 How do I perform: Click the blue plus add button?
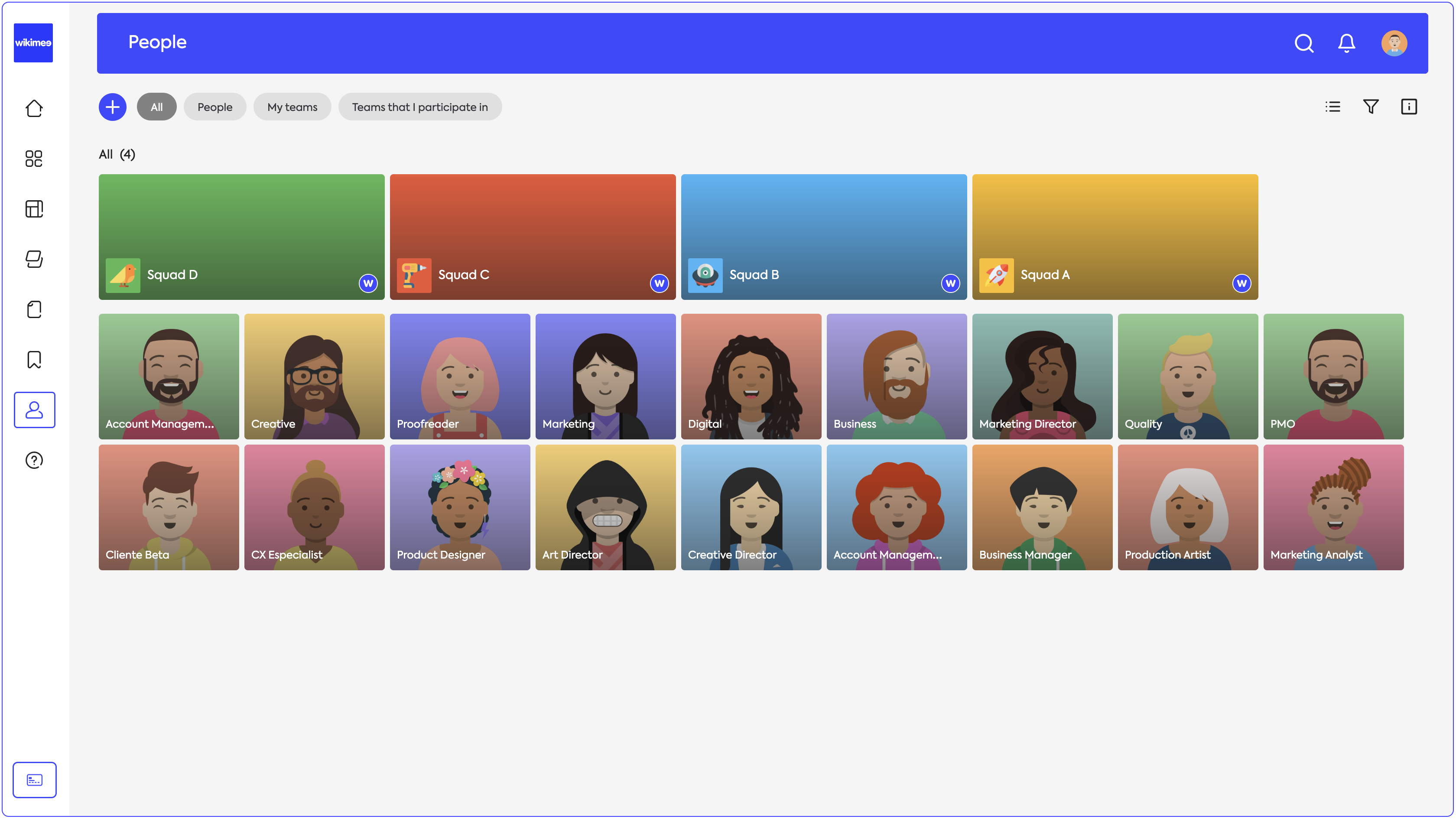[113, 107]
